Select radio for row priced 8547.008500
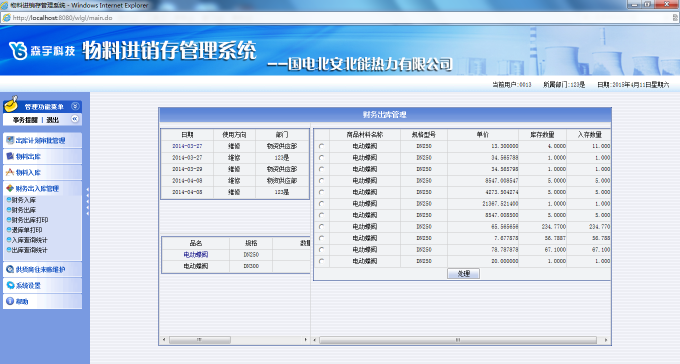The image size is (680, 364). tap(321, 215)
